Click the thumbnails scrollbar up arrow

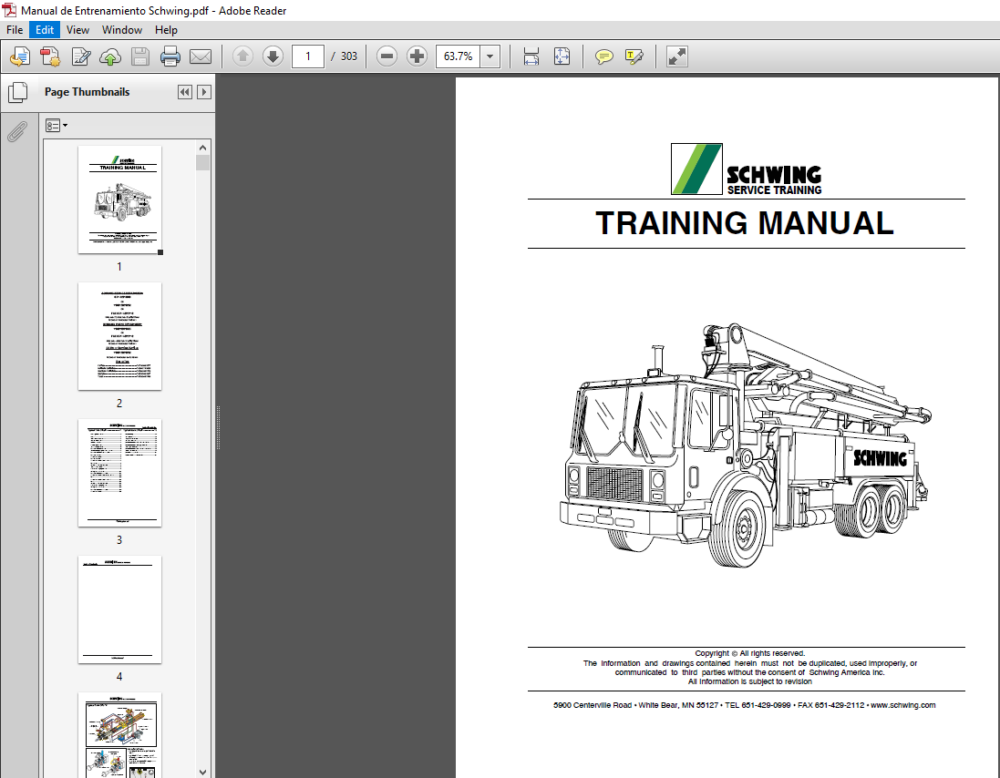click(203, 147)
